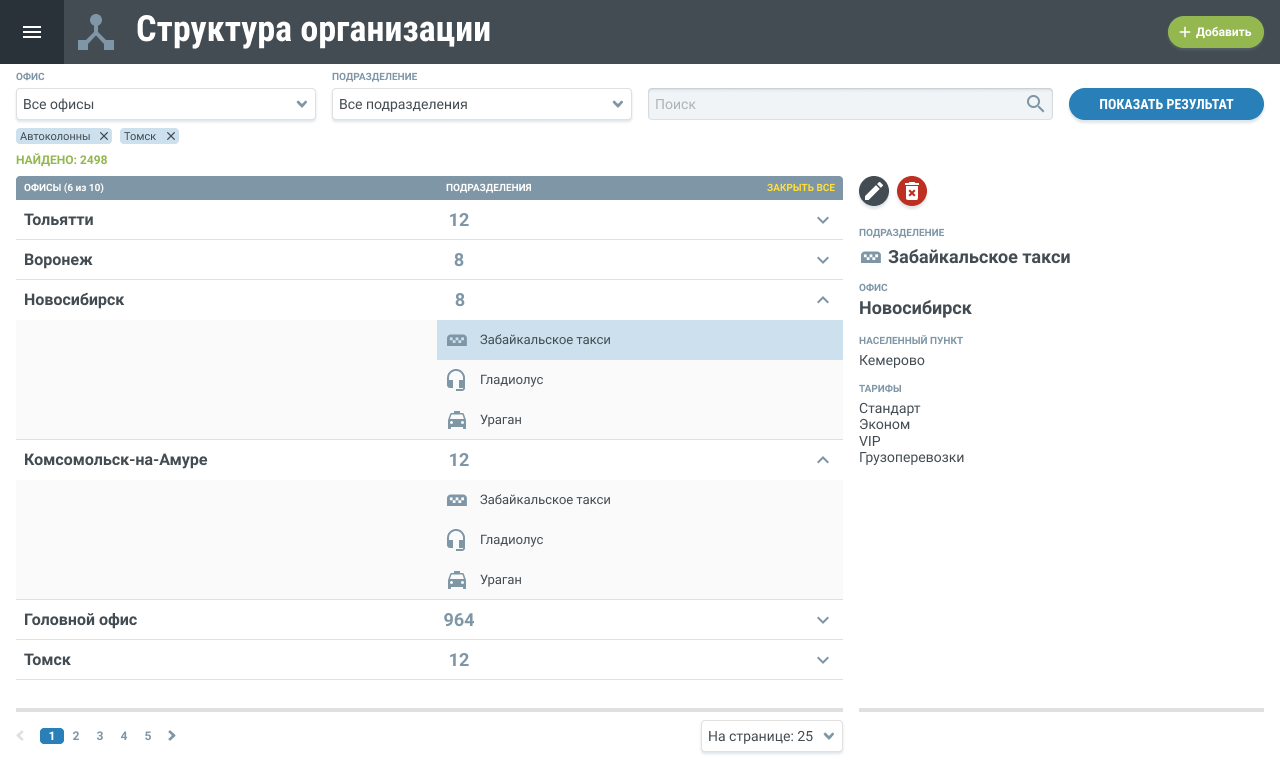Remove the Томск filter tag
This screenshot has width=1280, height=760.
point(171,136)
